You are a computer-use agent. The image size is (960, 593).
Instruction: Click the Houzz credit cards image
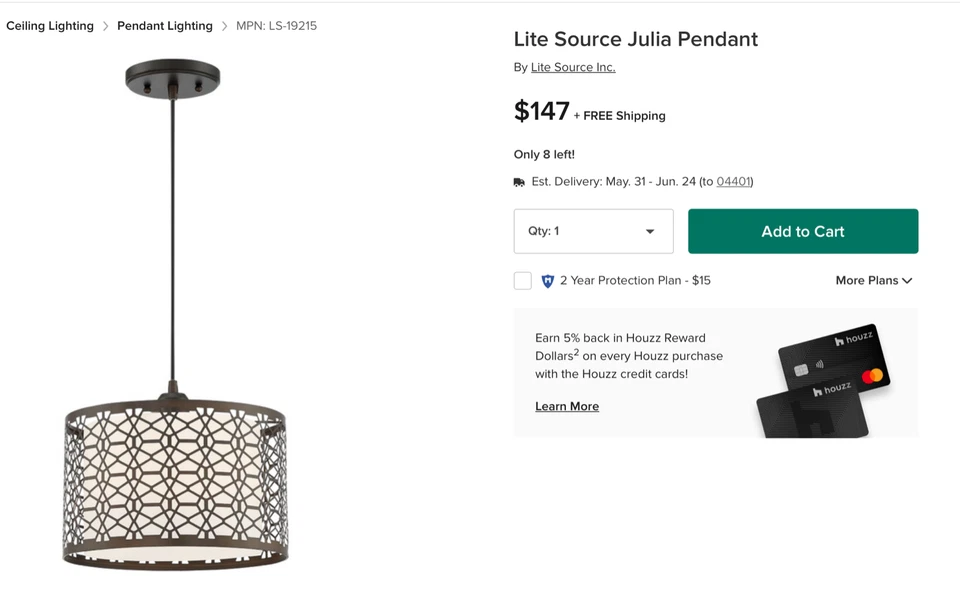(825, 381)
